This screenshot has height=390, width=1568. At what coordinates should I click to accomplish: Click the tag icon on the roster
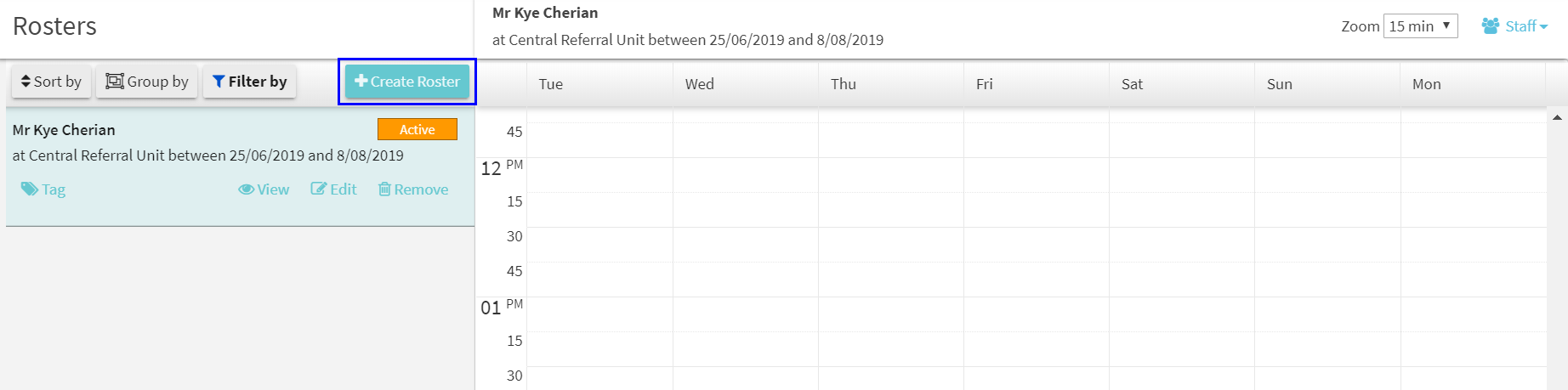pos(29,189)
